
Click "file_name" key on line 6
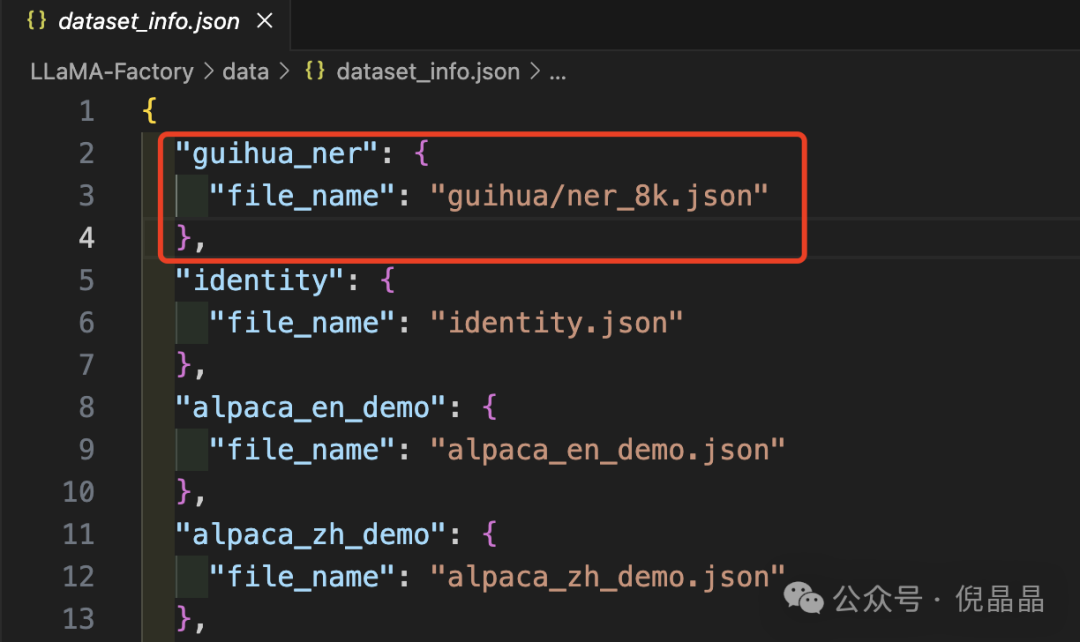[302, 323]
